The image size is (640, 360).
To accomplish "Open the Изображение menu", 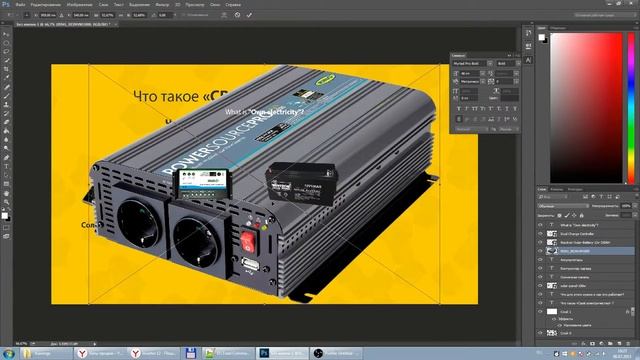I will tap(79, 5).
